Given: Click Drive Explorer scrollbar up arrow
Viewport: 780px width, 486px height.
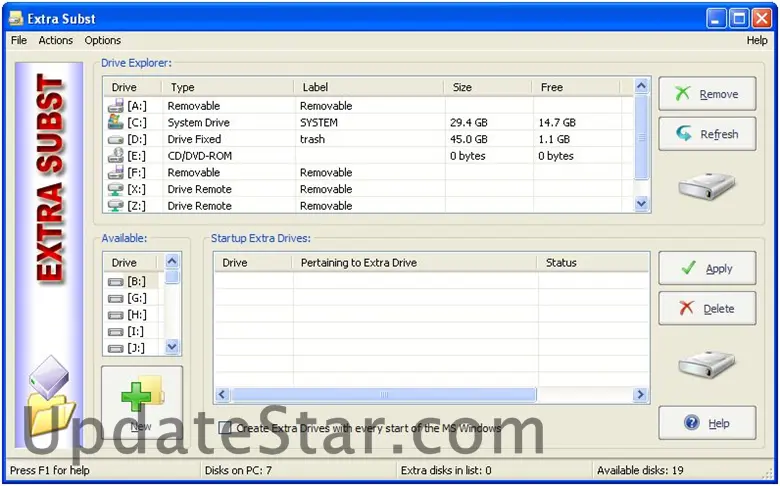Looking at the screenshot, I should [x=641, y=86].
